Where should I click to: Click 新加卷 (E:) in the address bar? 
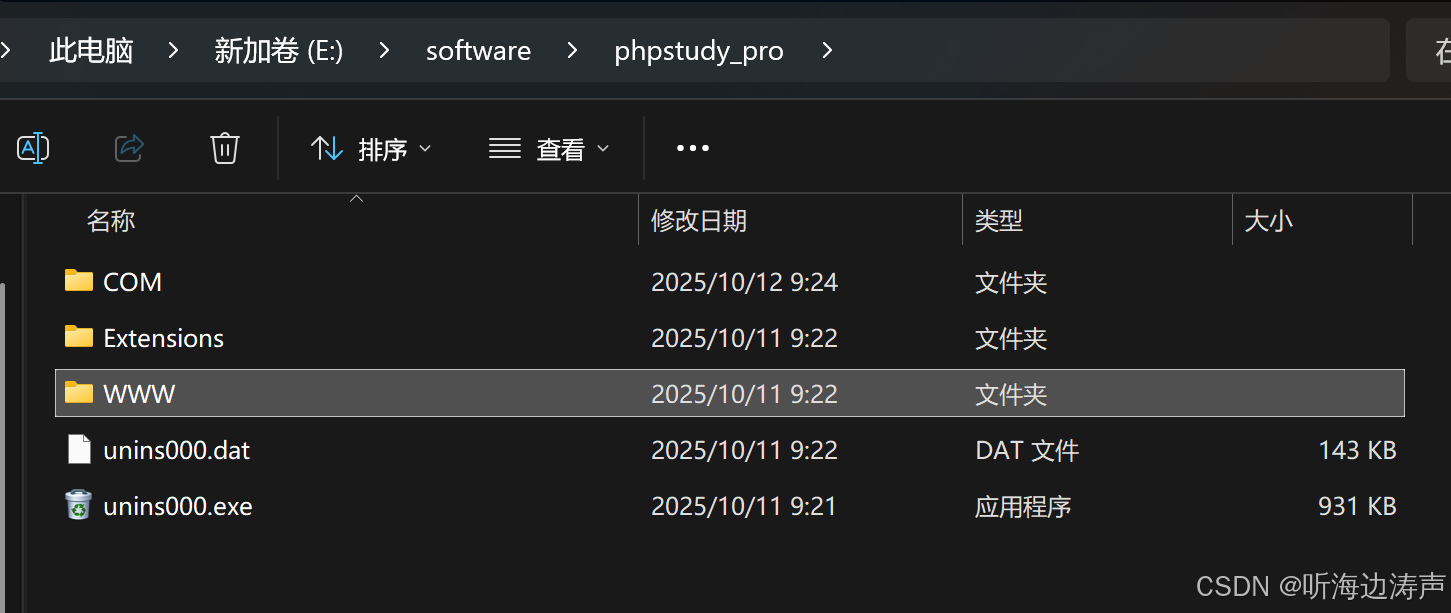(x=279, y=50)
